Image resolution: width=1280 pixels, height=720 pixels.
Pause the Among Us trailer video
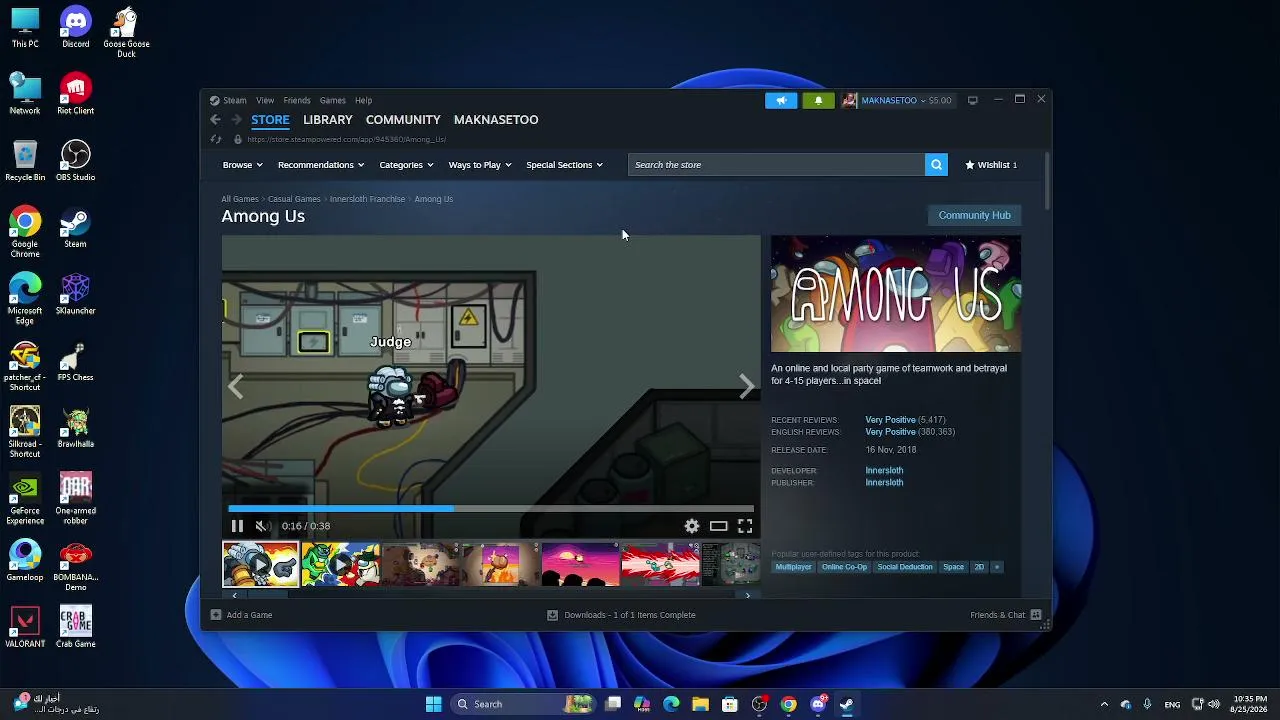point(237,526)
